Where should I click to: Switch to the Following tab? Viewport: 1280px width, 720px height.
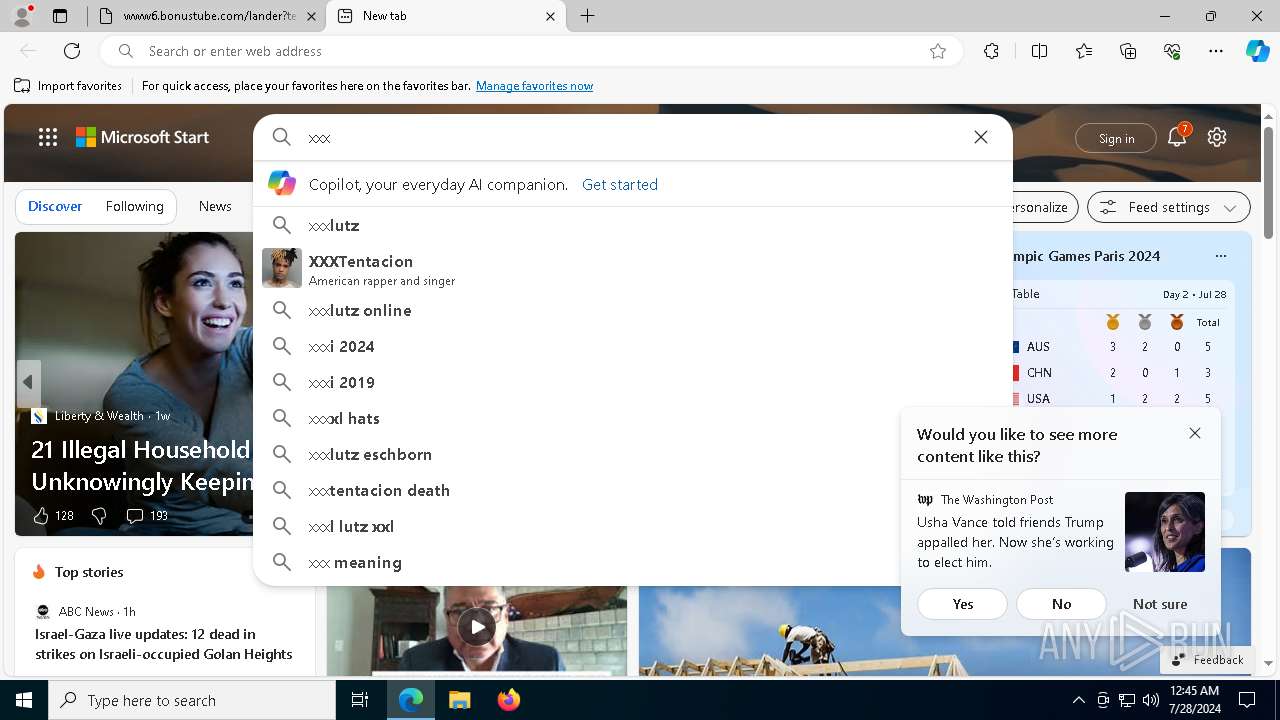point(134,206)
